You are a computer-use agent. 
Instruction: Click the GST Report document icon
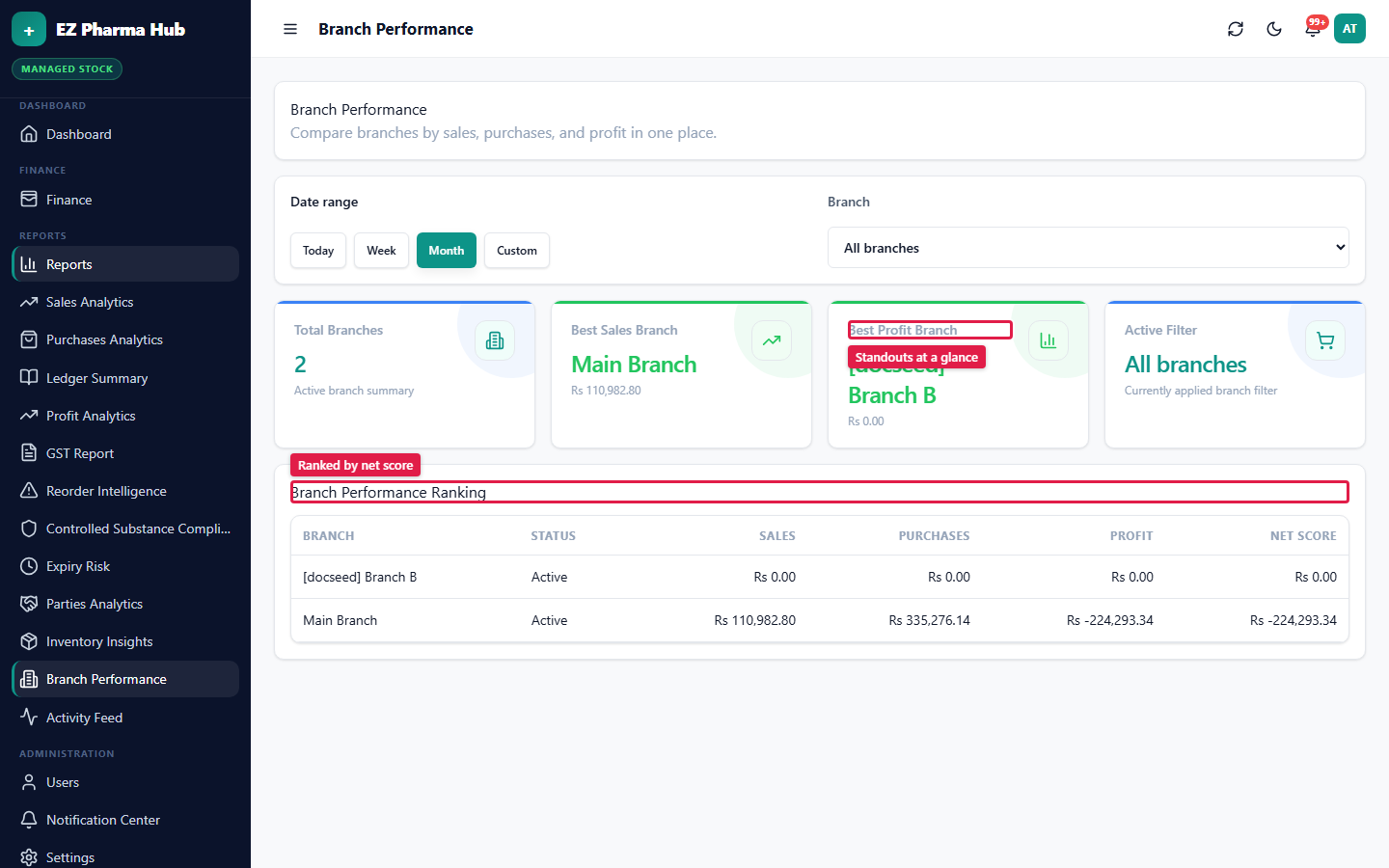pyautogui.click(x=29, y=453)
